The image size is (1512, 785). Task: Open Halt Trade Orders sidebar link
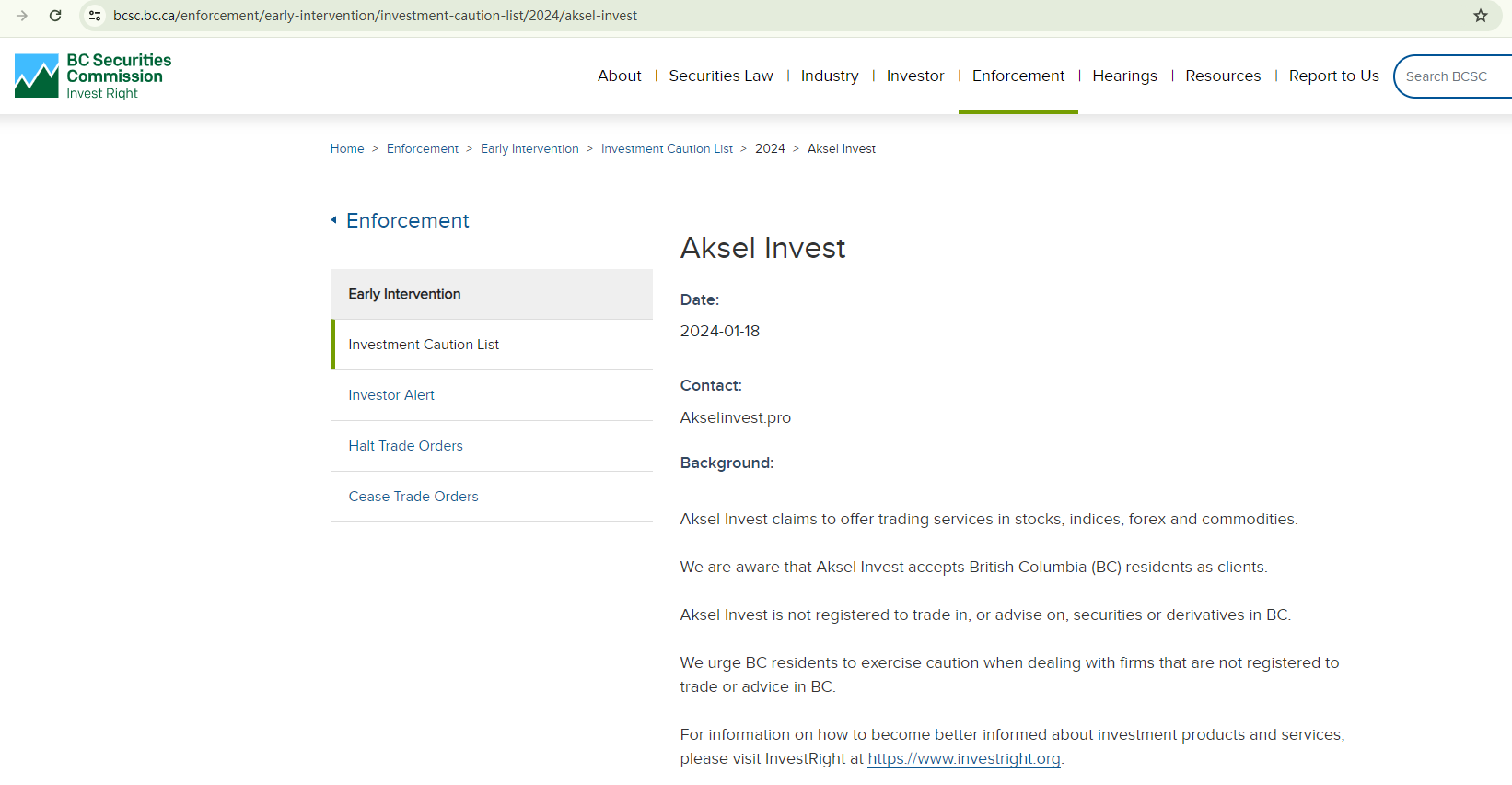[405, 446]
